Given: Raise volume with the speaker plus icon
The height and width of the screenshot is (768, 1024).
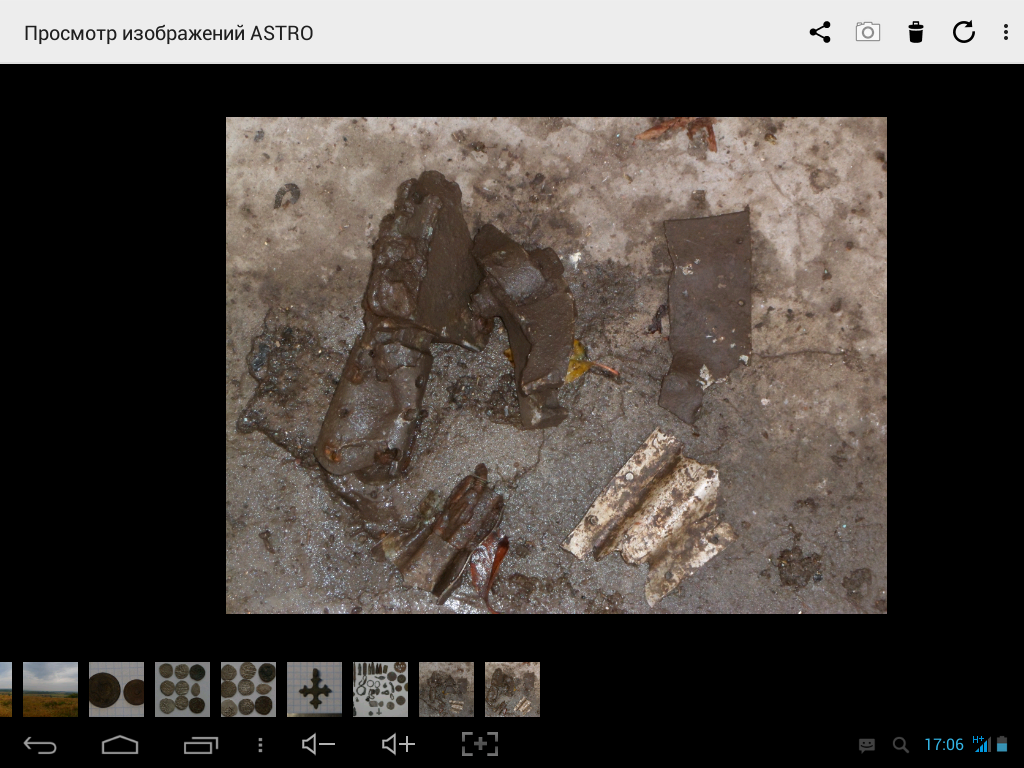Looking at the screenshot, I should [x=398, y=744].
